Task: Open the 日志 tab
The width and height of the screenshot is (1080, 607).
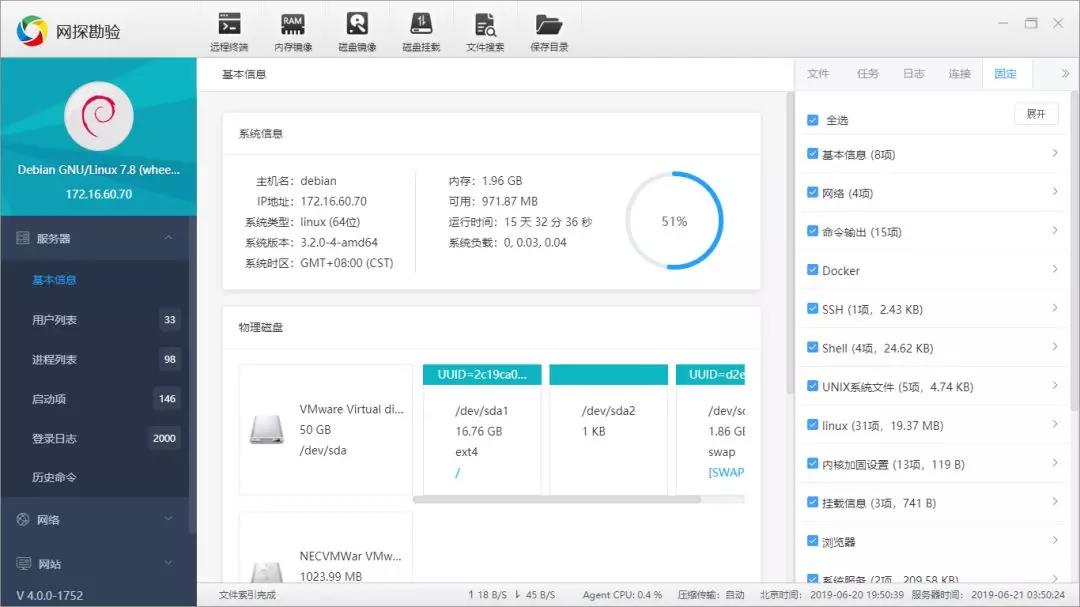Action: (913, 73)
